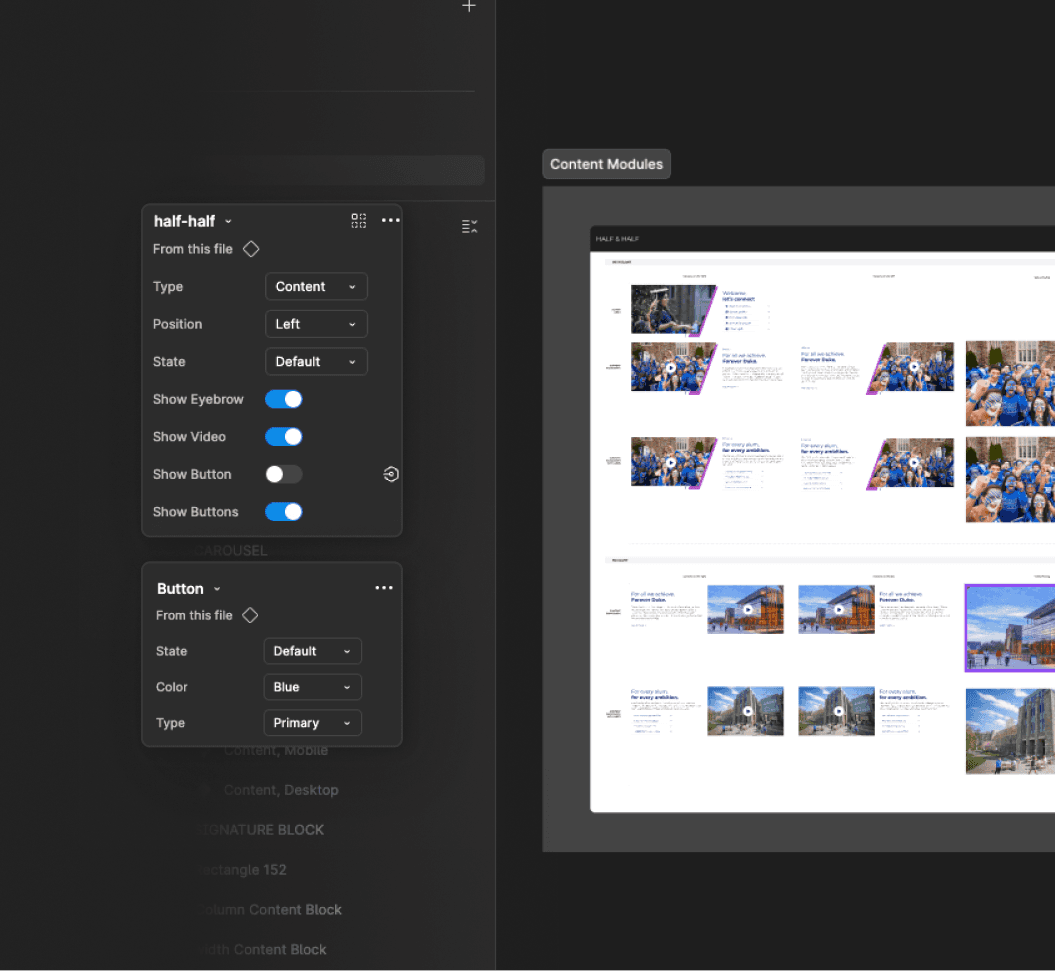Click the plus icon at the panel top

click(468, 6)
